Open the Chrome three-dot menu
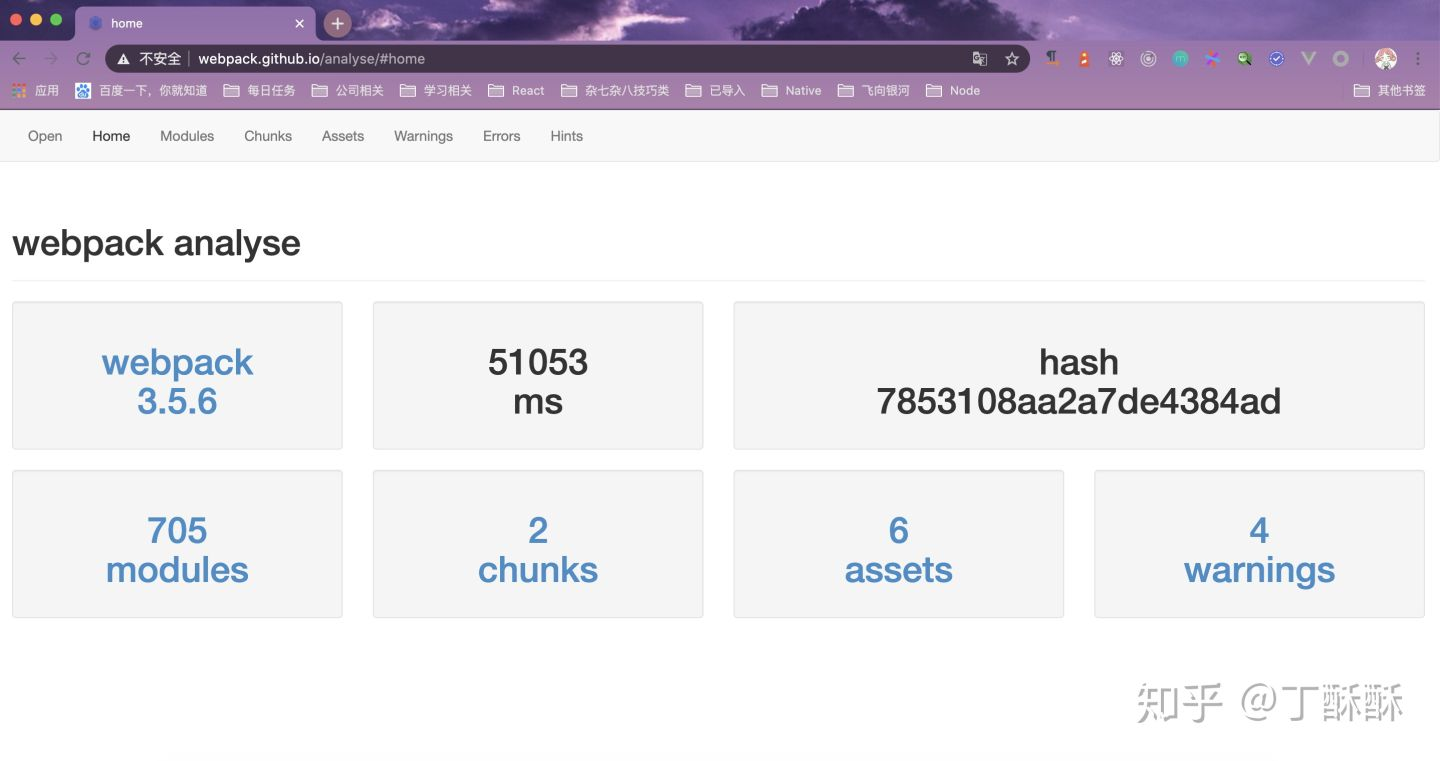1440x761 pixels. tap(1418, 59)
